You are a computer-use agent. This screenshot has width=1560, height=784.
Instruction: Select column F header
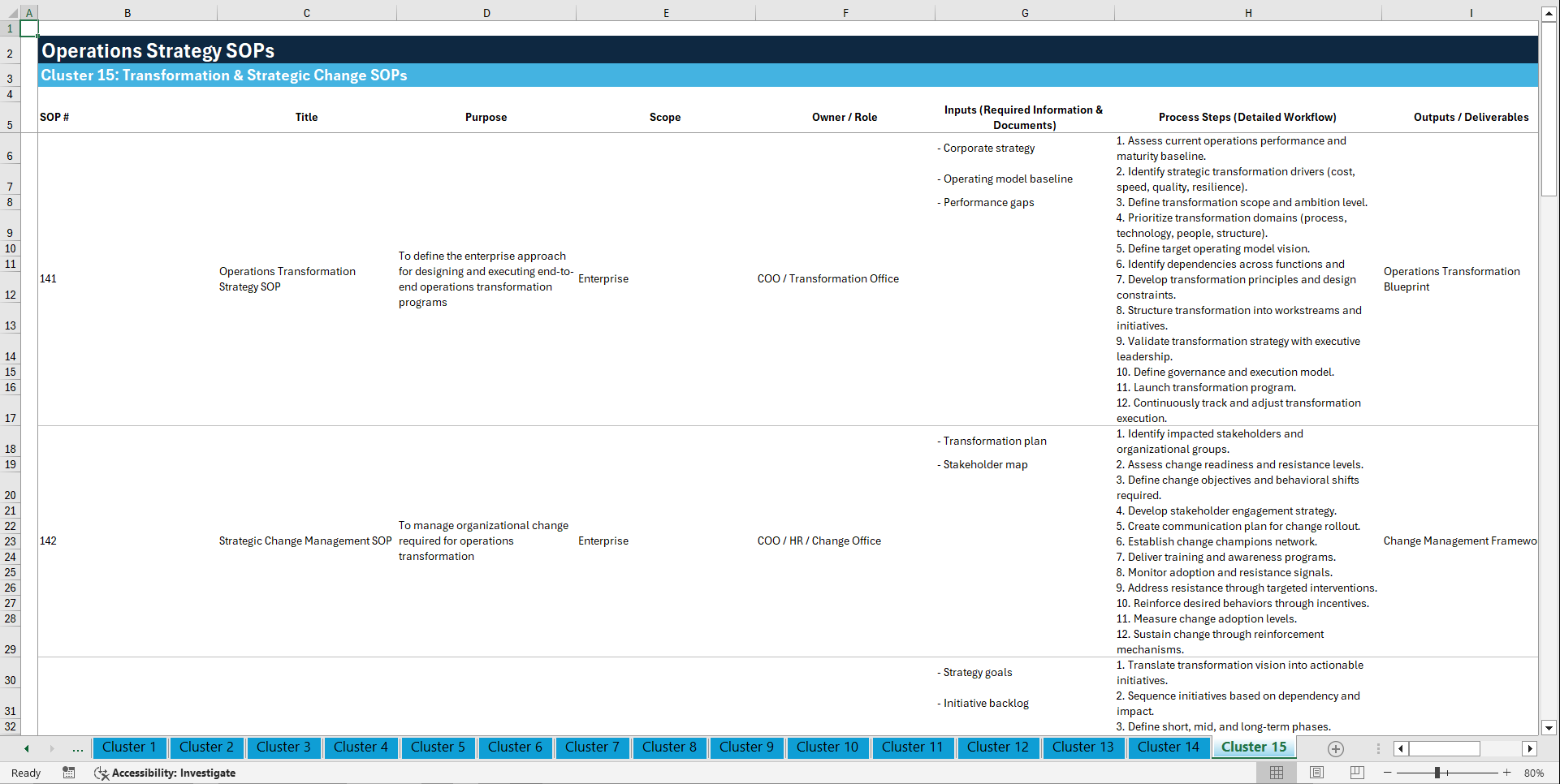coord(845,13)
